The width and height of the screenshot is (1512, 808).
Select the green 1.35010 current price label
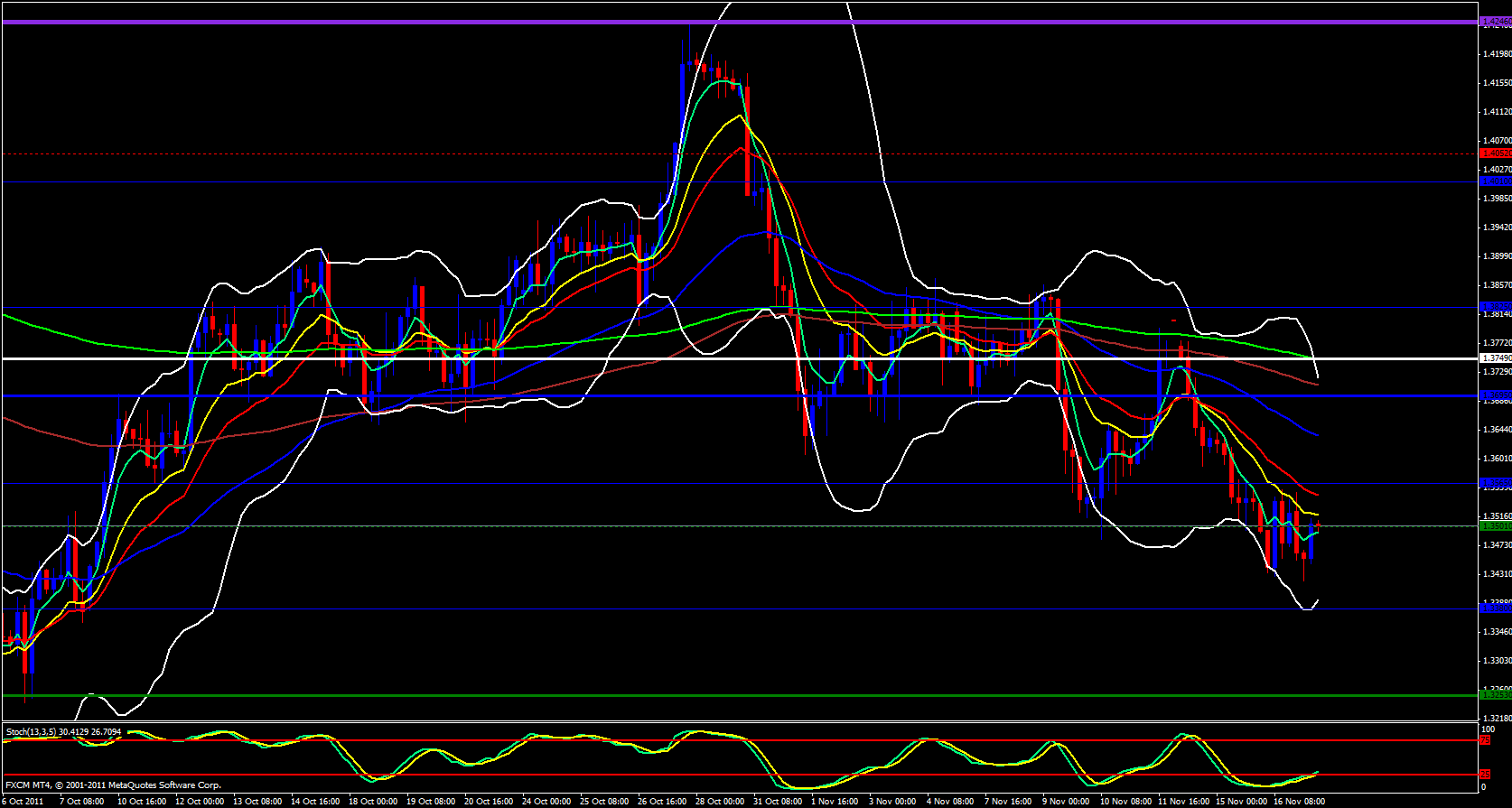point(1495,525)
